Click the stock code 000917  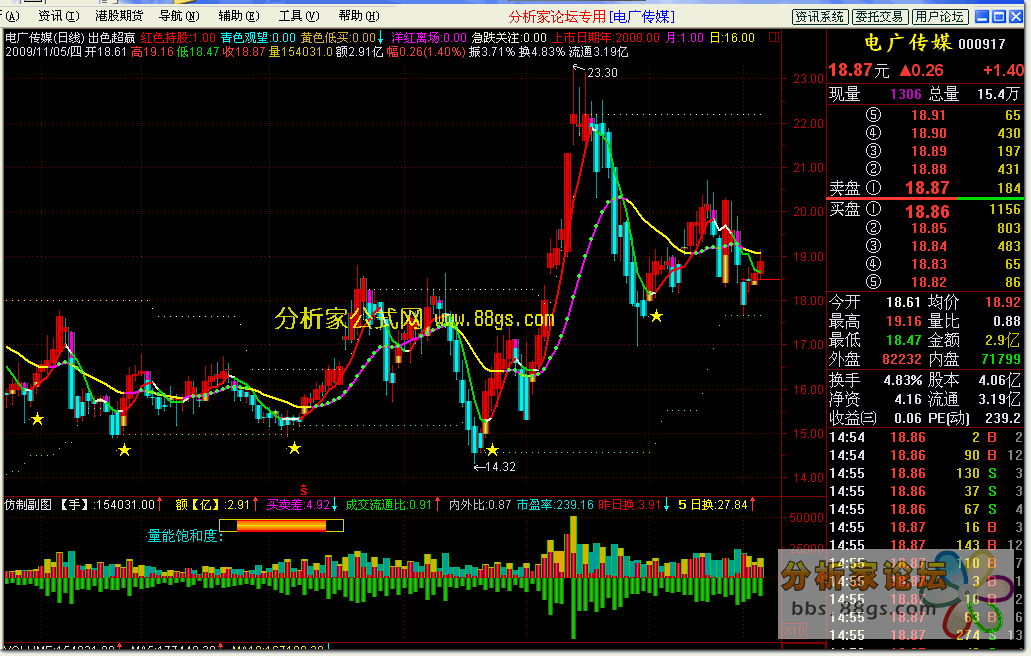982,44
